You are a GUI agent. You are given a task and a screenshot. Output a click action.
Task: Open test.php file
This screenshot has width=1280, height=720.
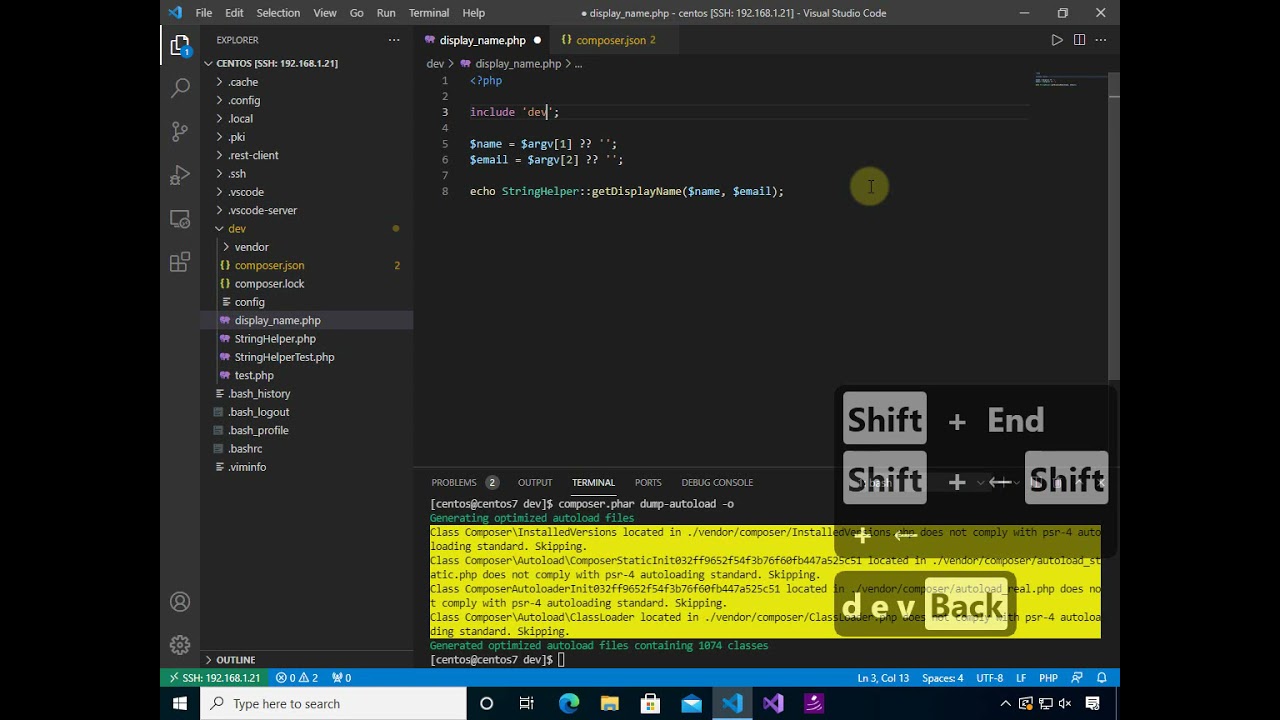[x=307, y=375]
